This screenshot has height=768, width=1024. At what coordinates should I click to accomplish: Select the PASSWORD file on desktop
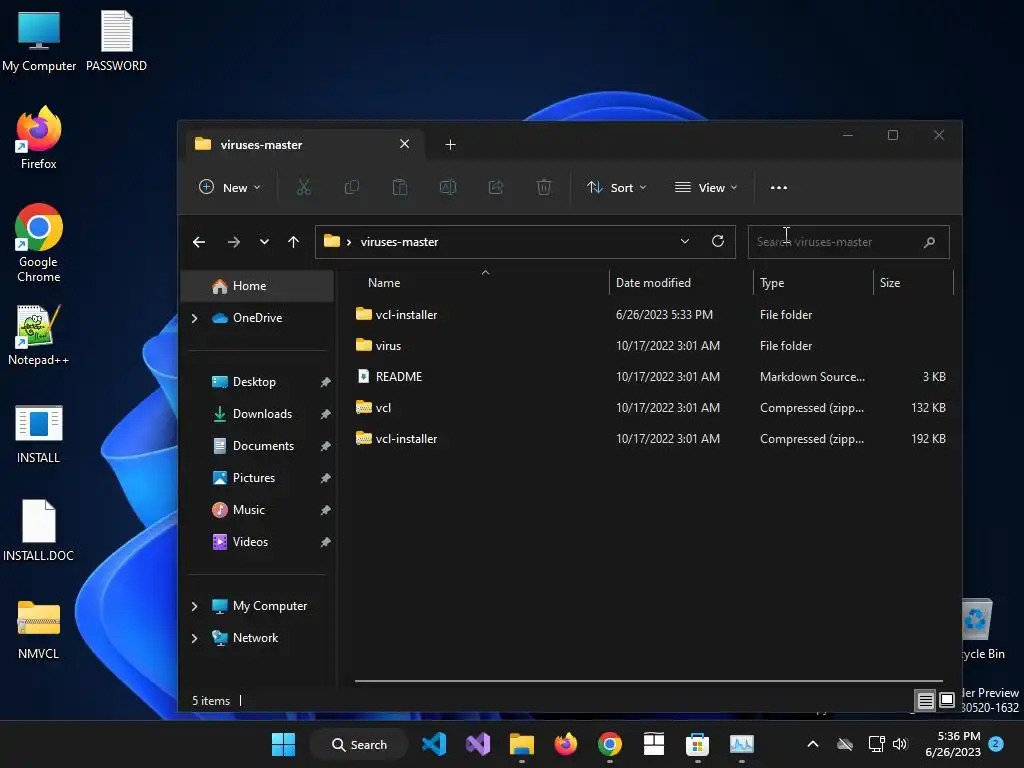116,41
